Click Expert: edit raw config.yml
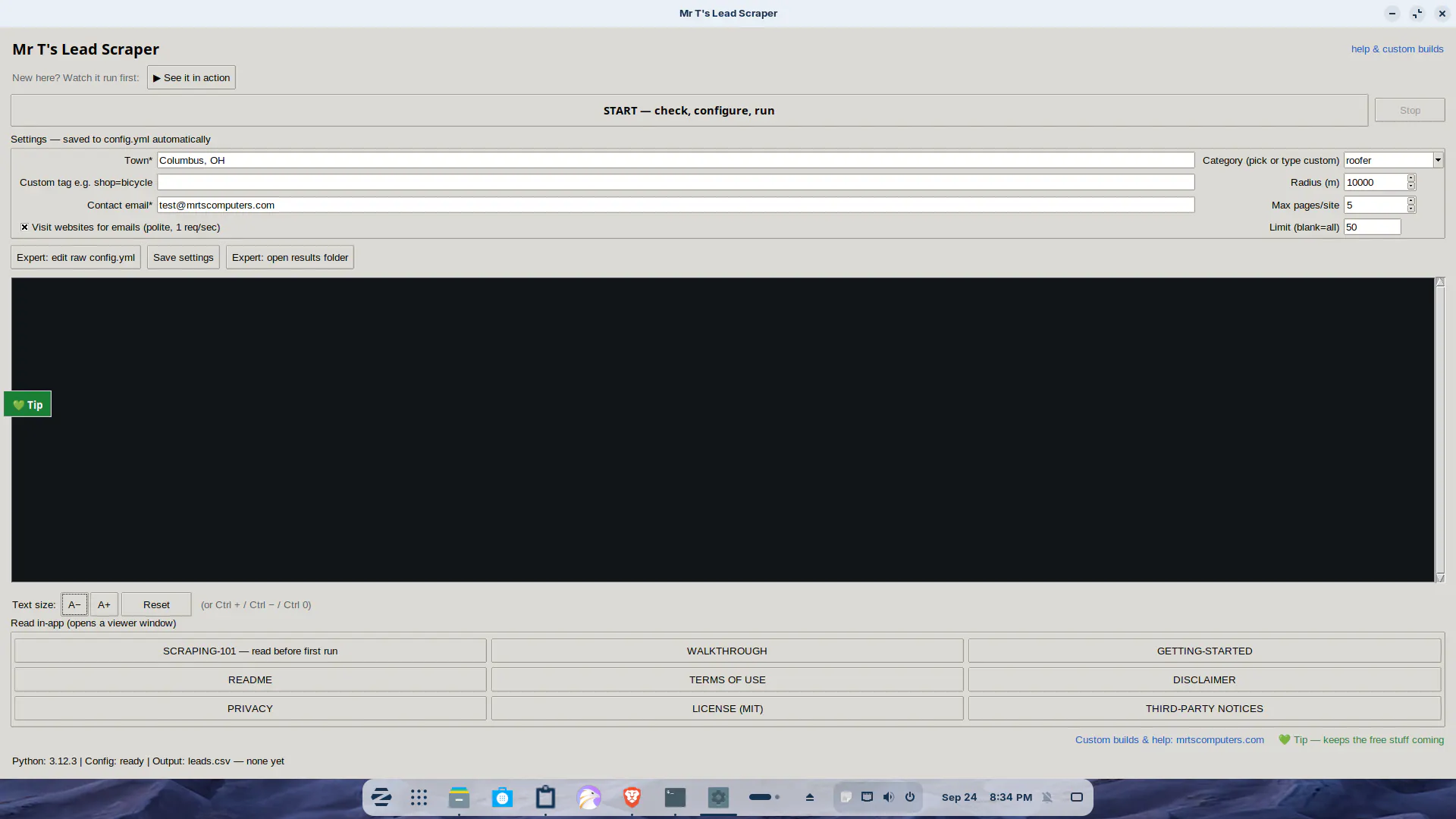This screenshot has height=819, width=1456. point(76,257)
